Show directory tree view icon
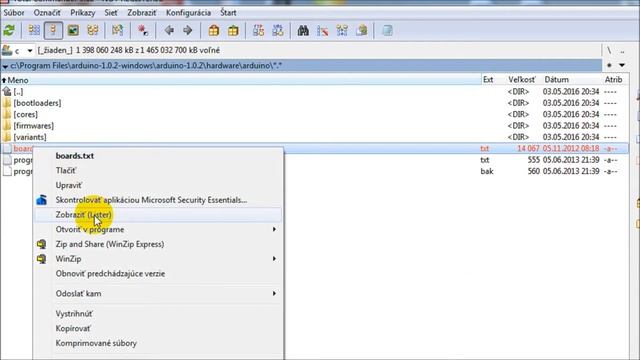Screen dimensions: 640x360 pos(93,30)
